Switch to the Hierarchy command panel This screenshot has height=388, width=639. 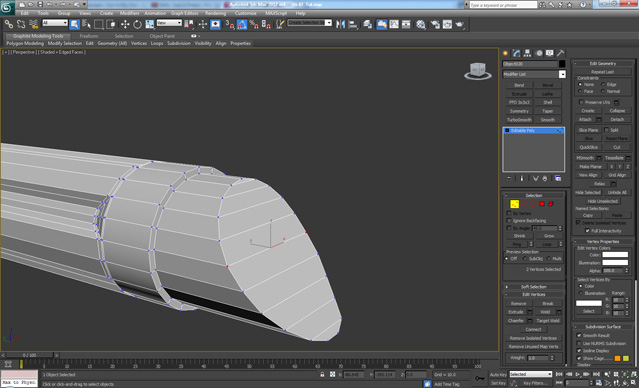[528, 53]
